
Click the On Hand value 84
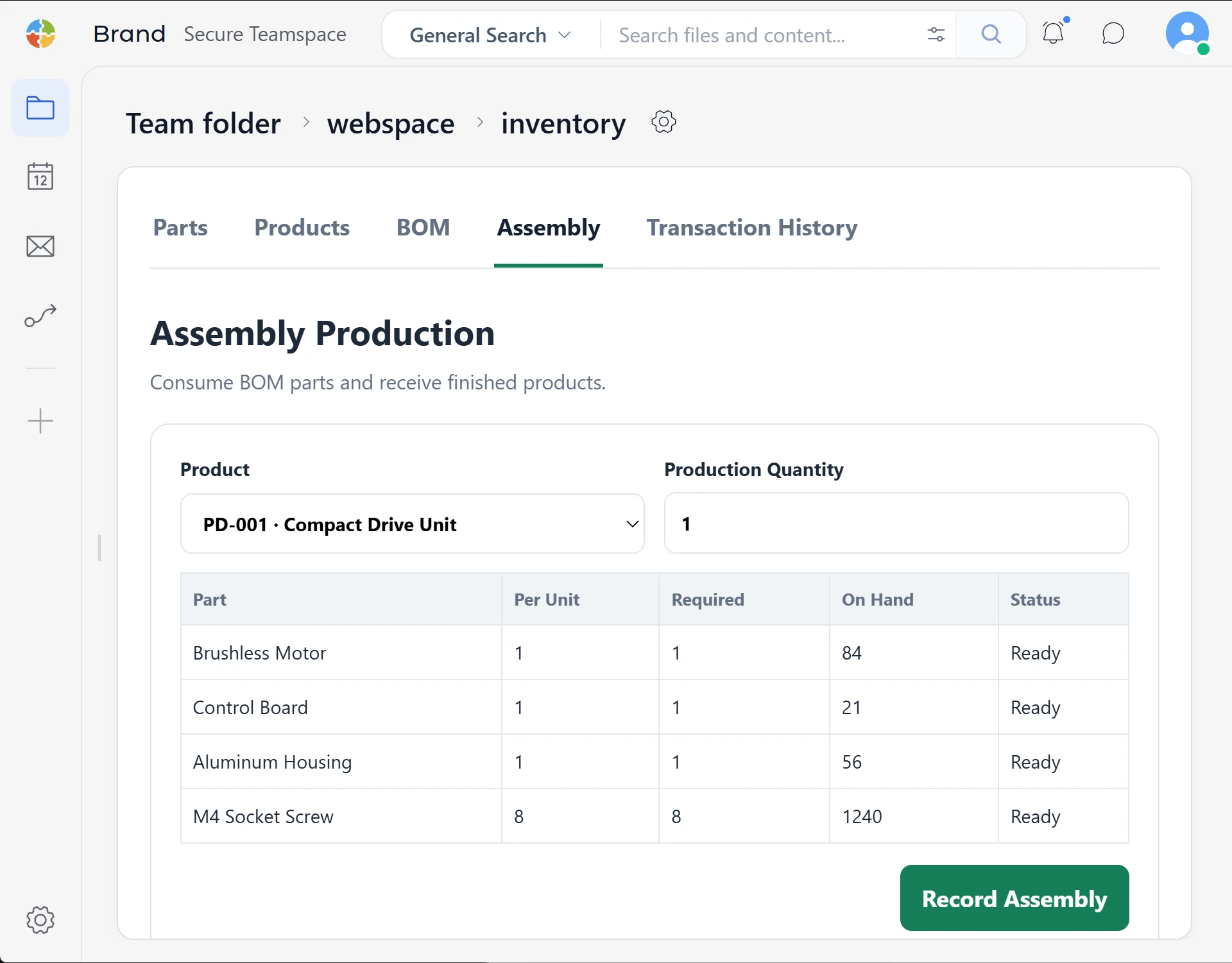pos(851,653)
